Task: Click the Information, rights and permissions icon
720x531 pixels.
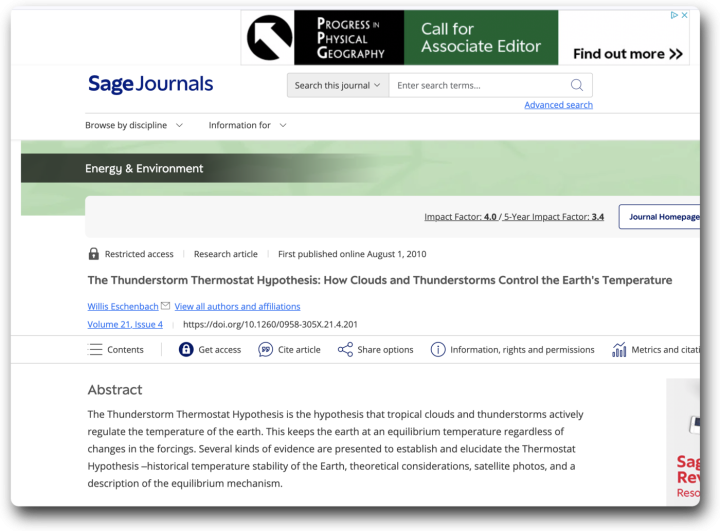Action: point(438,349)
